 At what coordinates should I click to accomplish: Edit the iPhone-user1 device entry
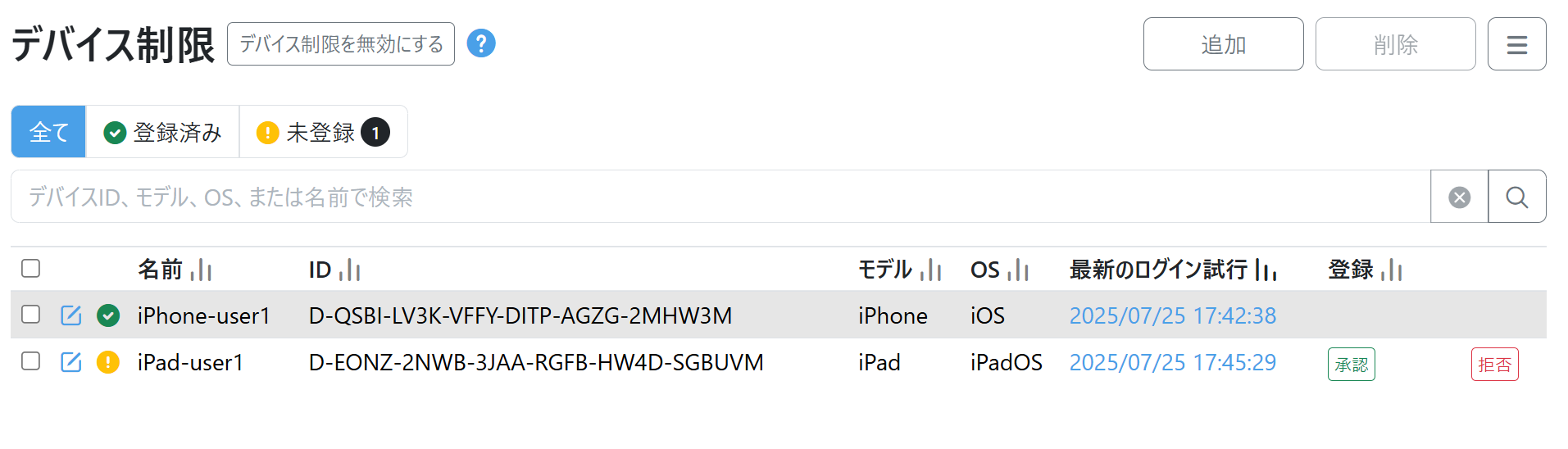[71, 315]
